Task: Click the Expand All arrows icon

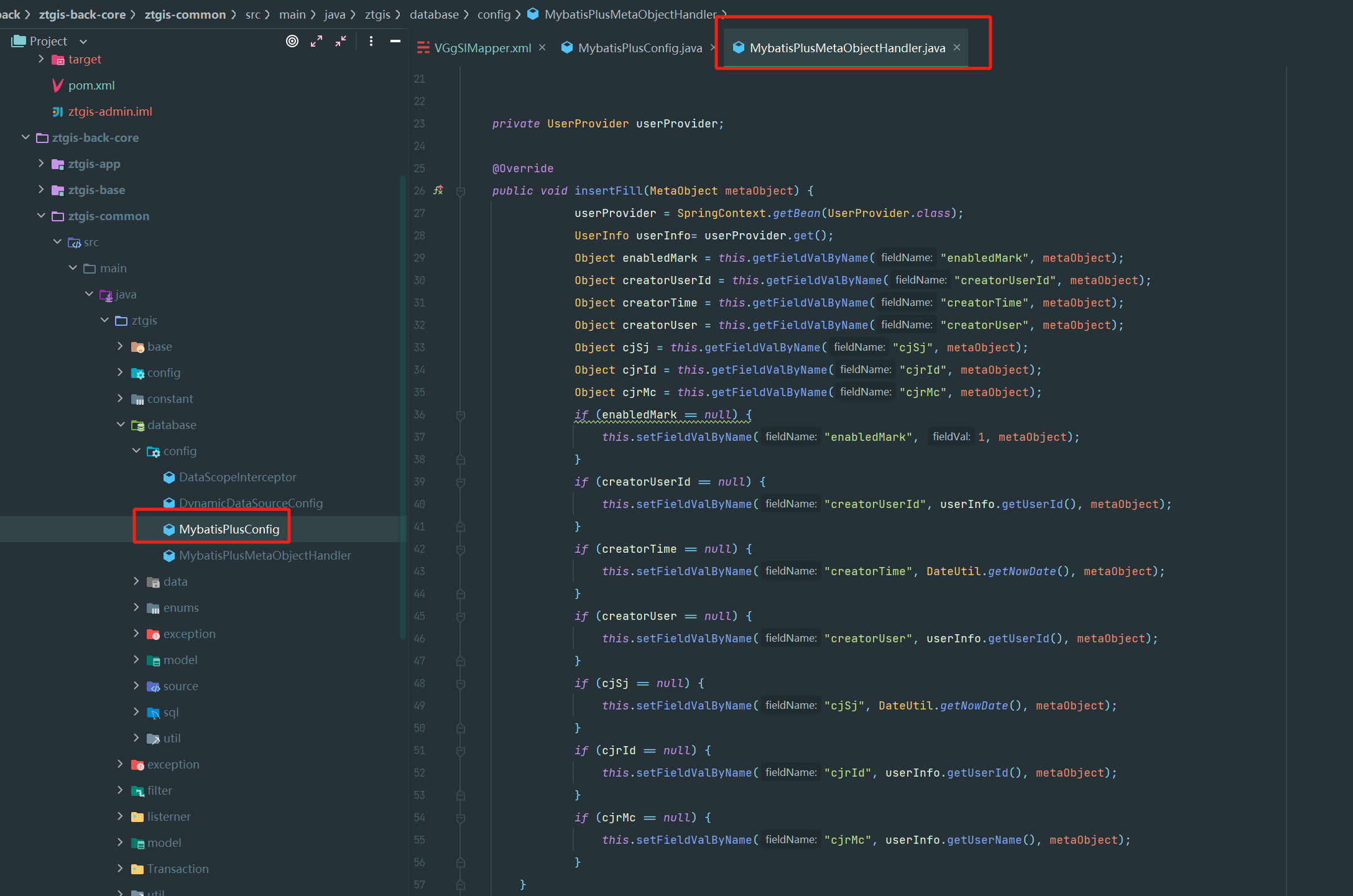Action: click(316, 41)
